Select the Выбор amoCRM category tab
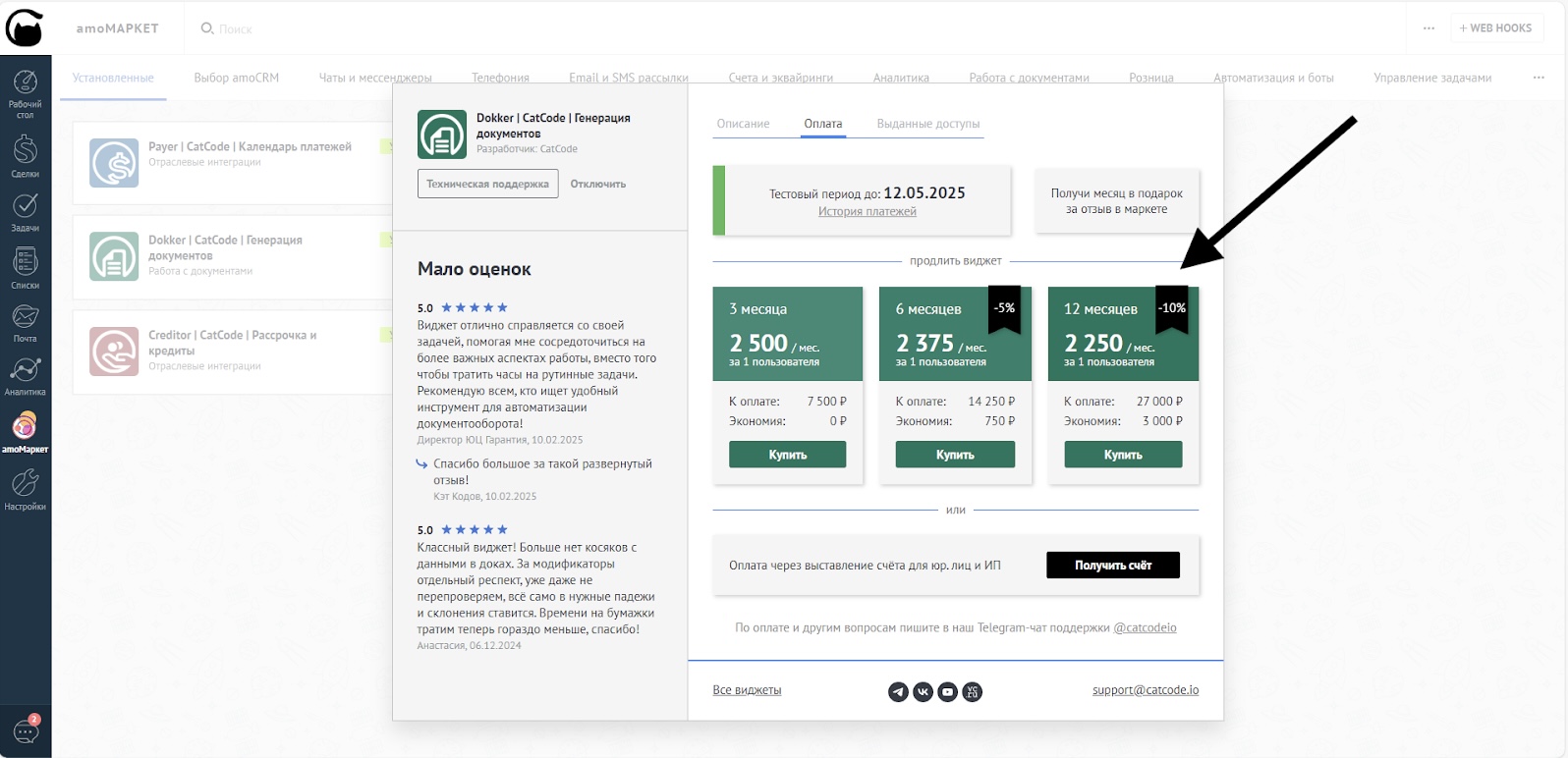This screenshot has width=1568, height=758. [x=236, y=78]
